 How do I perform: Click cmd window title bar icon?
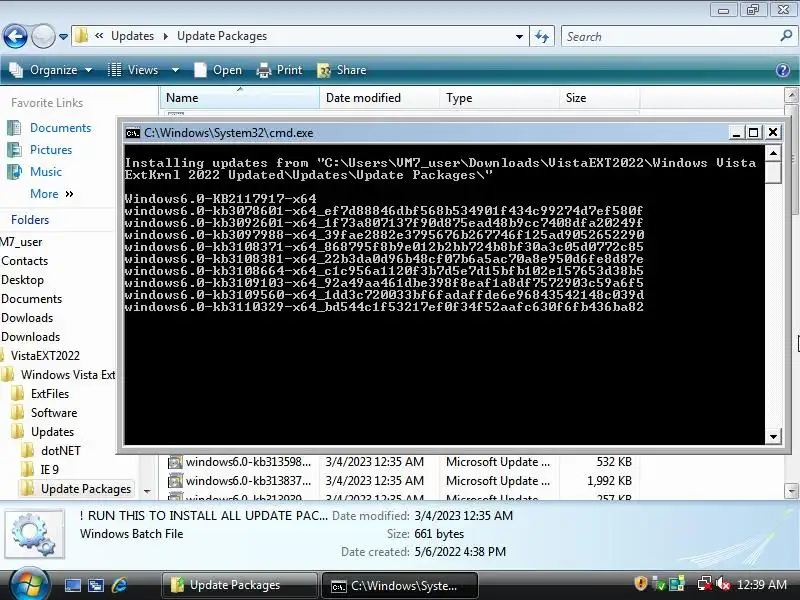(x=133, y=133)
